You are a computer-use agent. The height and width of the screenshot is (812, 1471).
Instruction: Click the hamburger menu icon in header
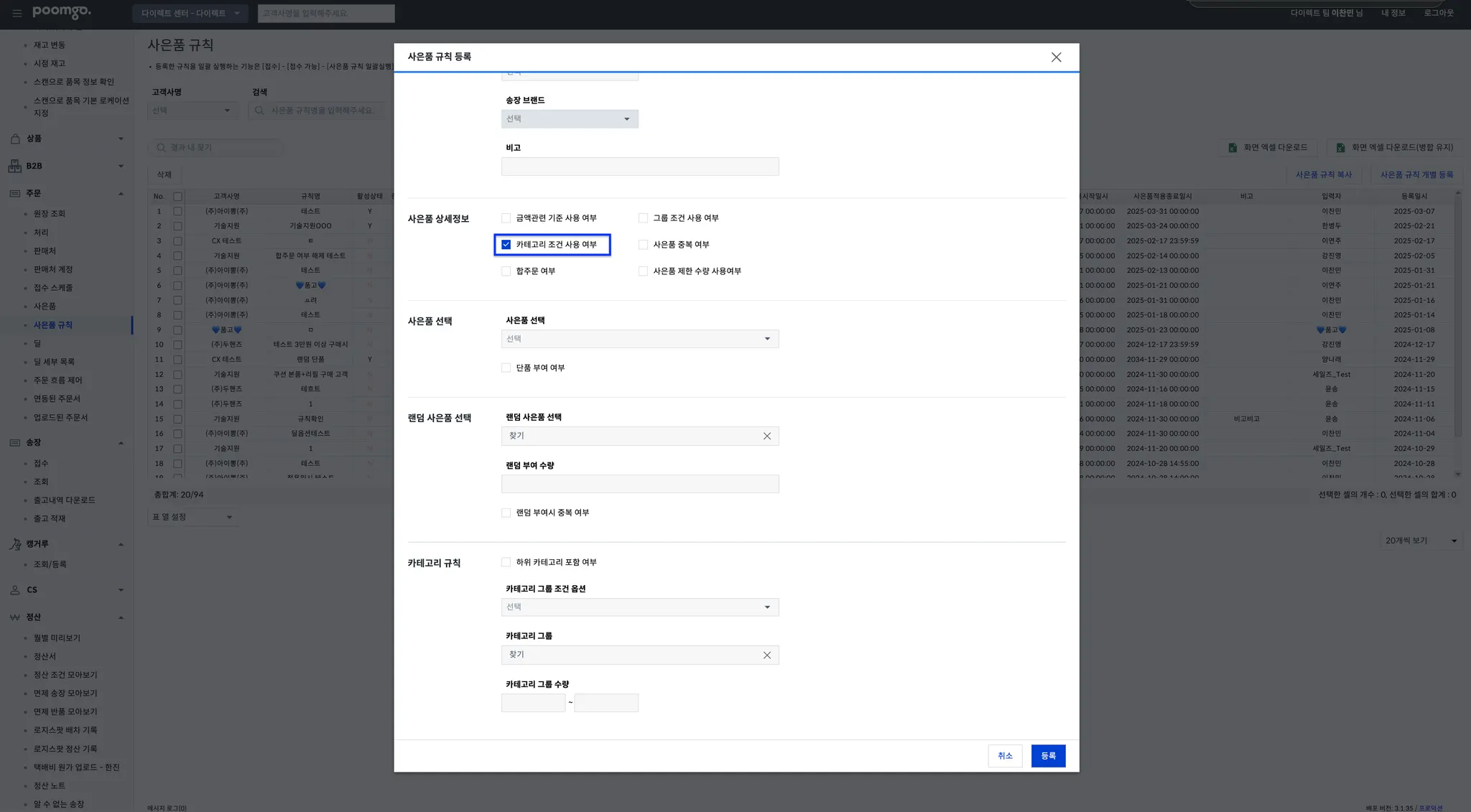pyautogui.click(x=17, y=13)
